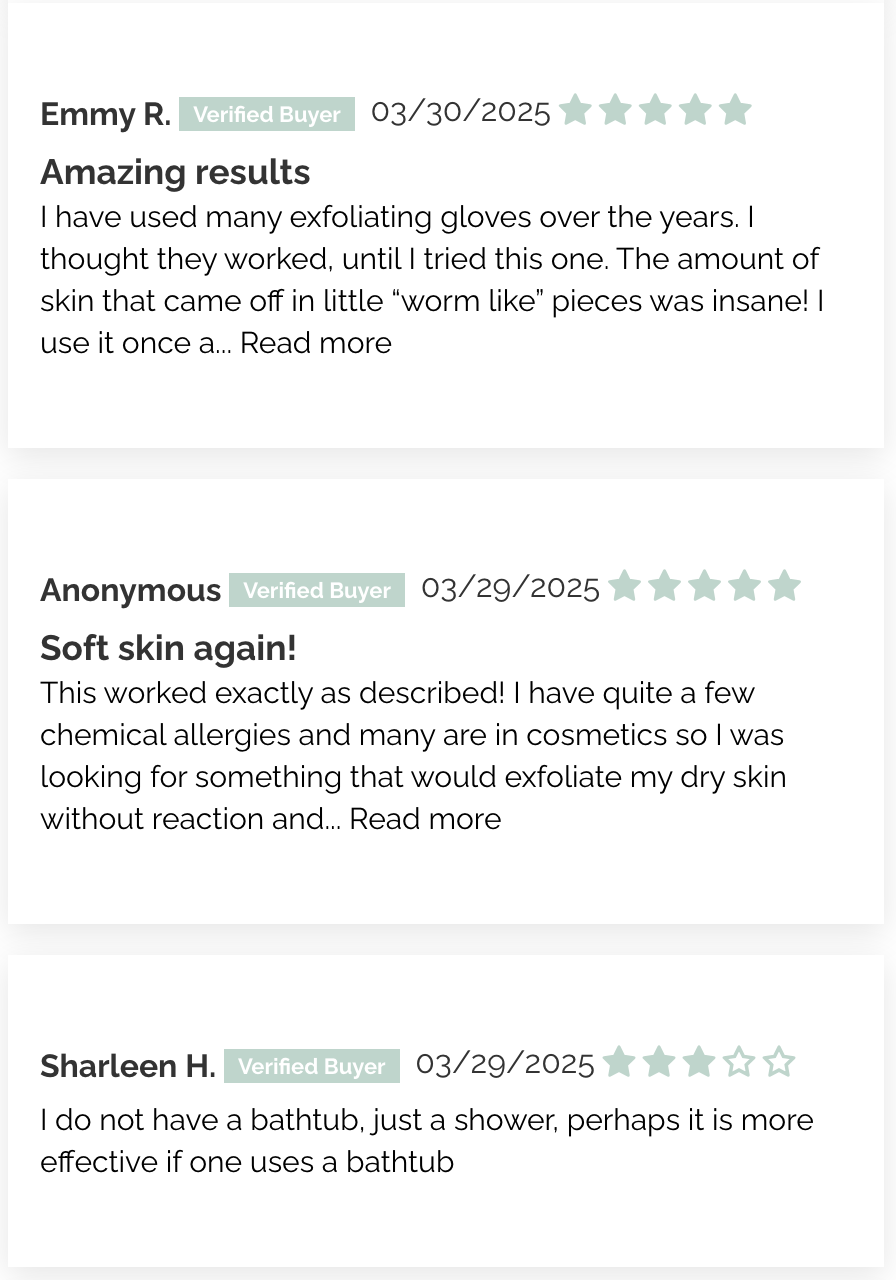Click the first star in Anonymous review rating
Screen dimensions: 896x1280
(624, 585)
